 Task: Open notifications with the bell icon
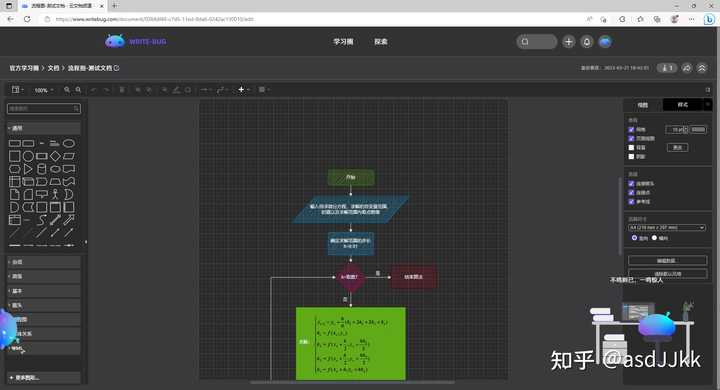(x=587, y=42)
